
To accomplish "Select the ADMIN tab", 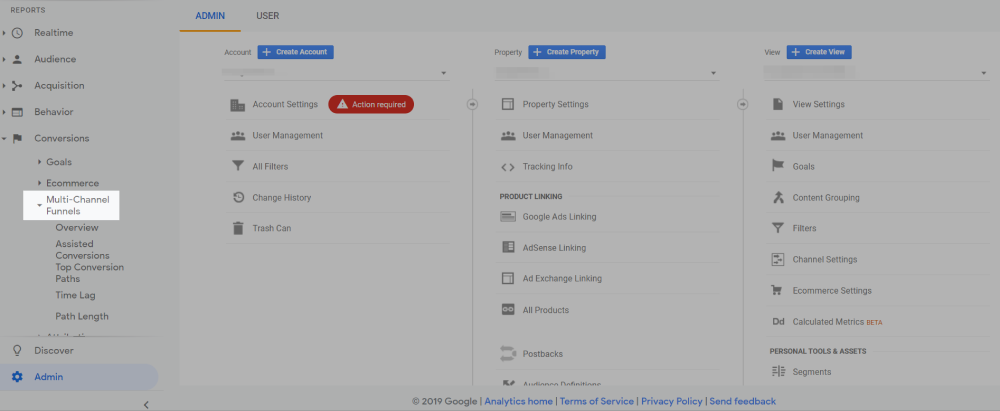I will 210,16.
